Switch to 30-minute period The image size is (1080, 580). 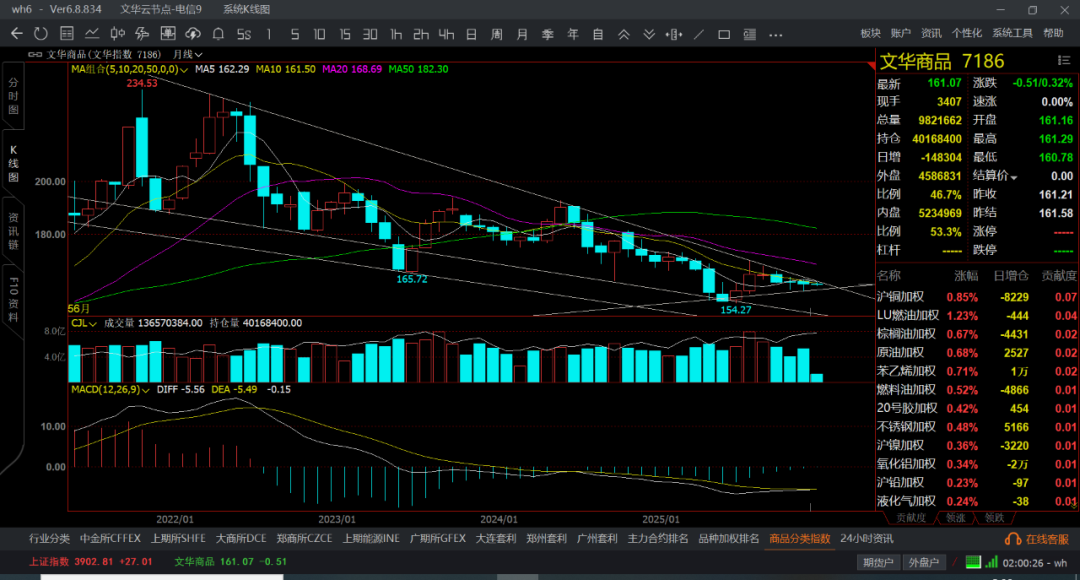370,34
